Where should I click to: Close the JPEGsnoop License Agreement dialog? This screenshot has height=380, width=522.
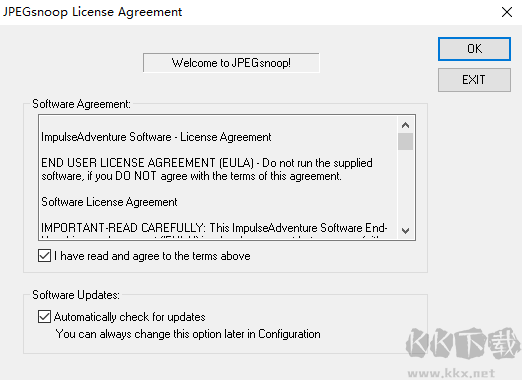pyautogui.click(x=507, y=12)
